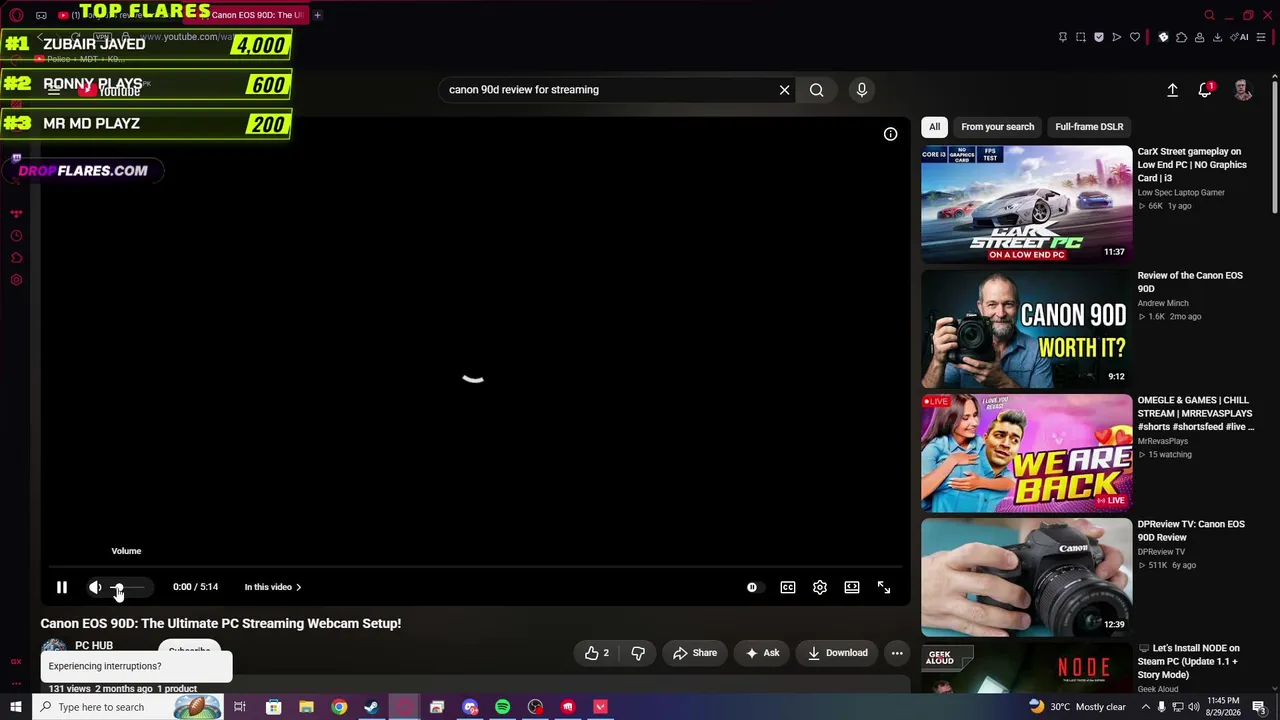Open Task View on the taskbar
The width and height of the screenshot is (1280, 720).
tap(240, 707)
